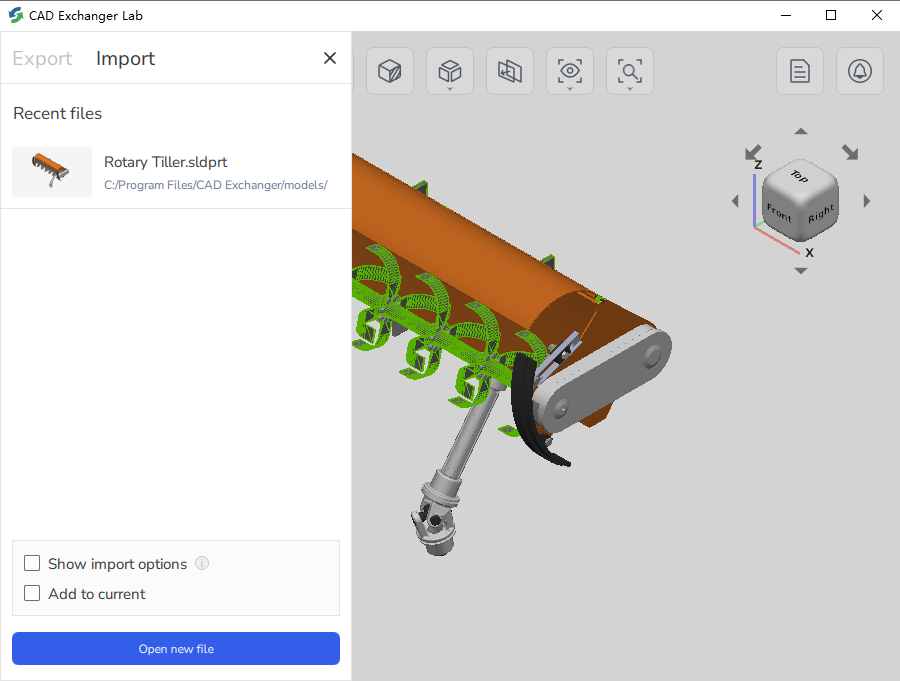Check the Add to current box
The image size is (900, 681).
click(32, 594)
